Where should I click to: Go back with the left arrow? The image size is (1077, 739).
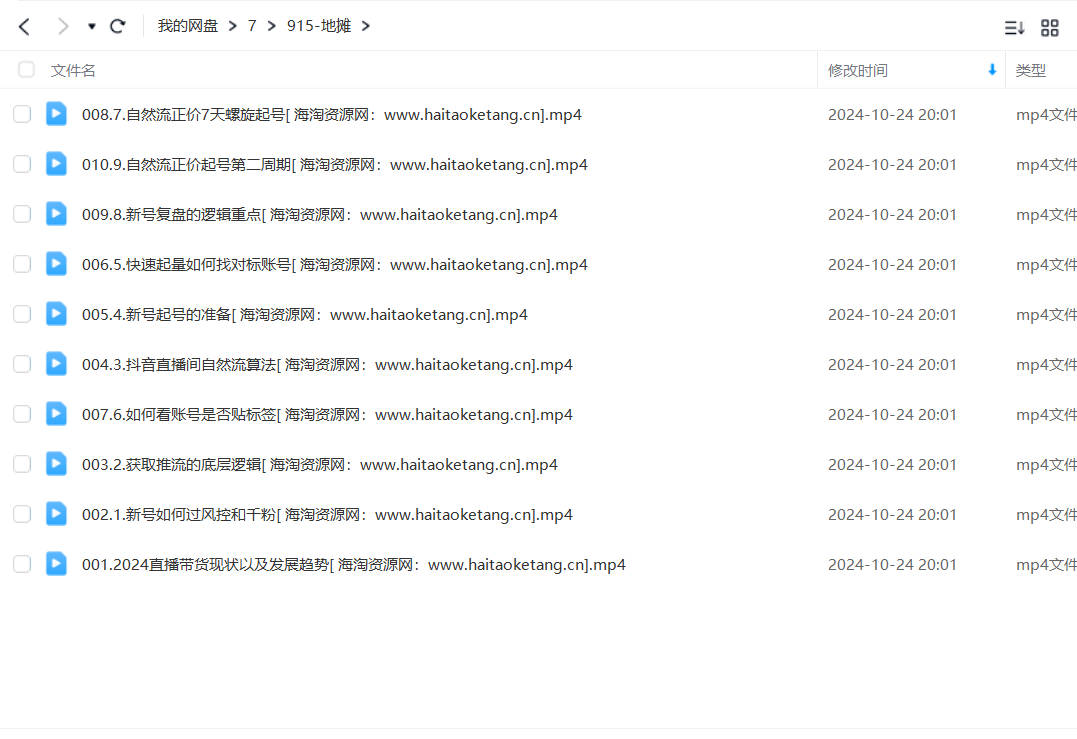[x=24, y=27]
